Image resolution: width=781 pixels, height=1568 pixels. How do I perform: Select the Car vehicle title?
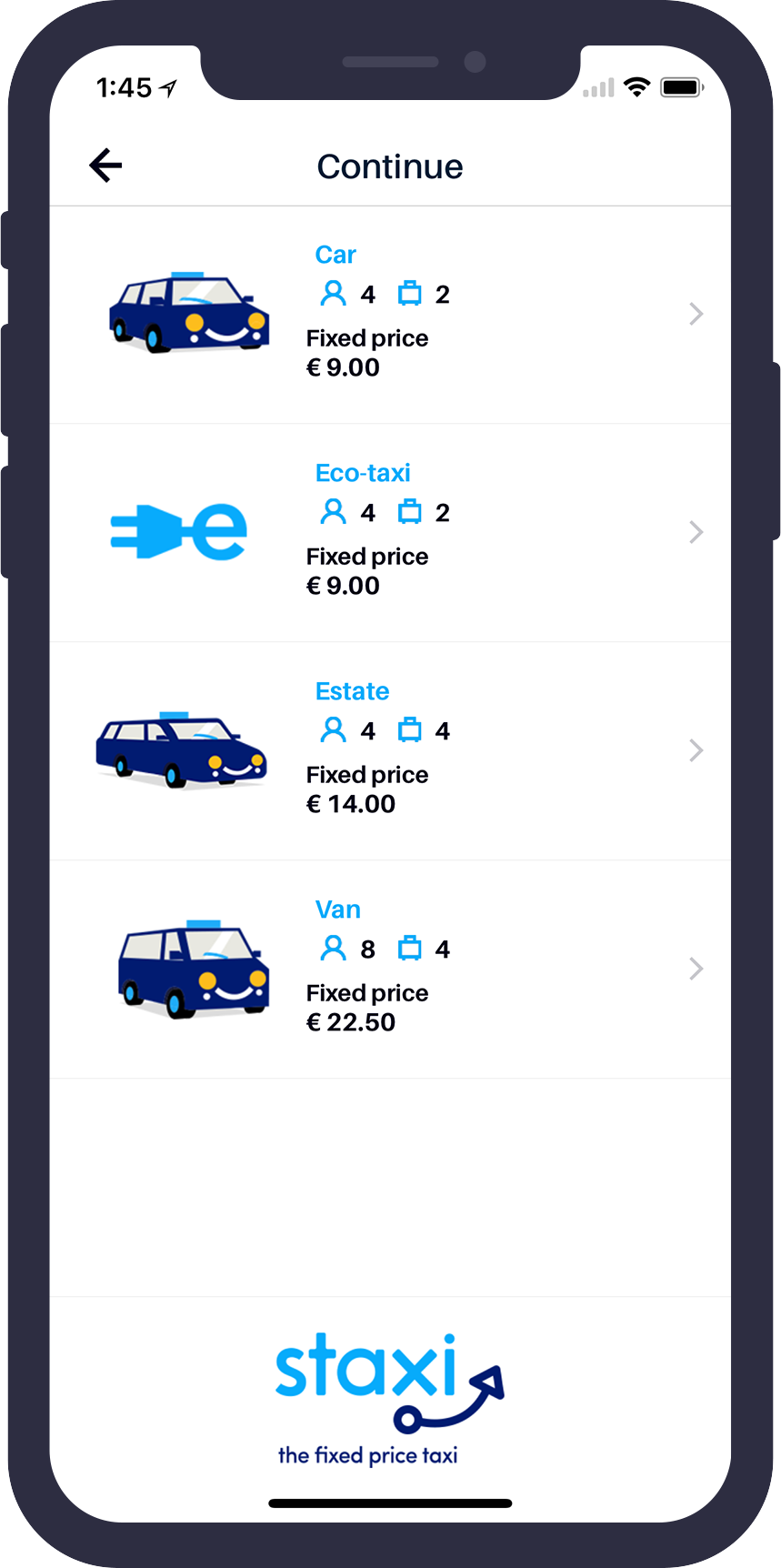pos(335,255)
